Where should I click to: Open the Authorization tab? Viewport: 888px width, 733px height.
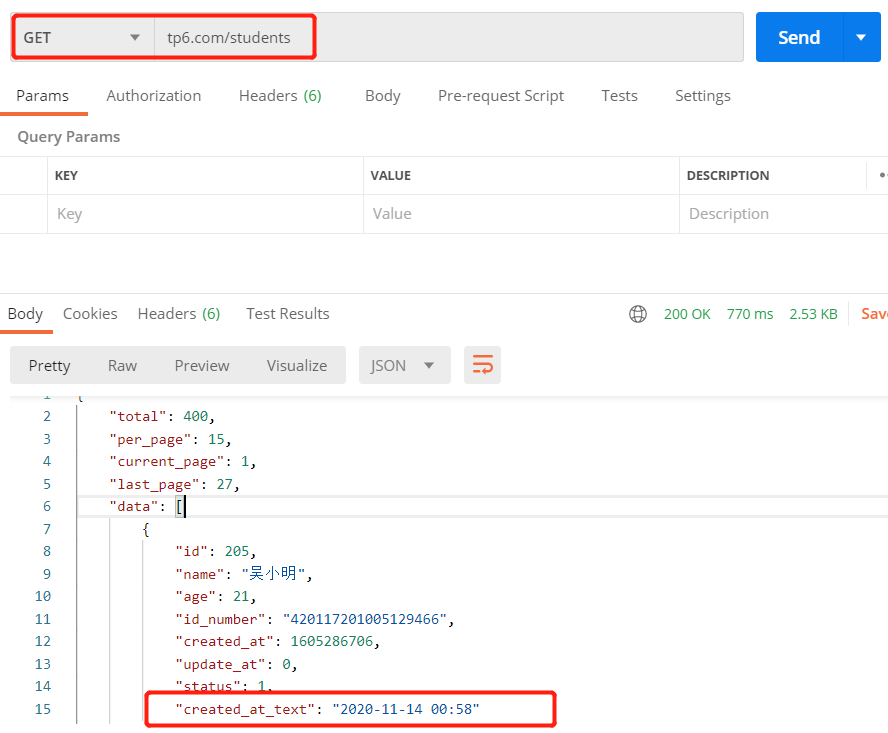pyautogui.click(x=153, y=96)
